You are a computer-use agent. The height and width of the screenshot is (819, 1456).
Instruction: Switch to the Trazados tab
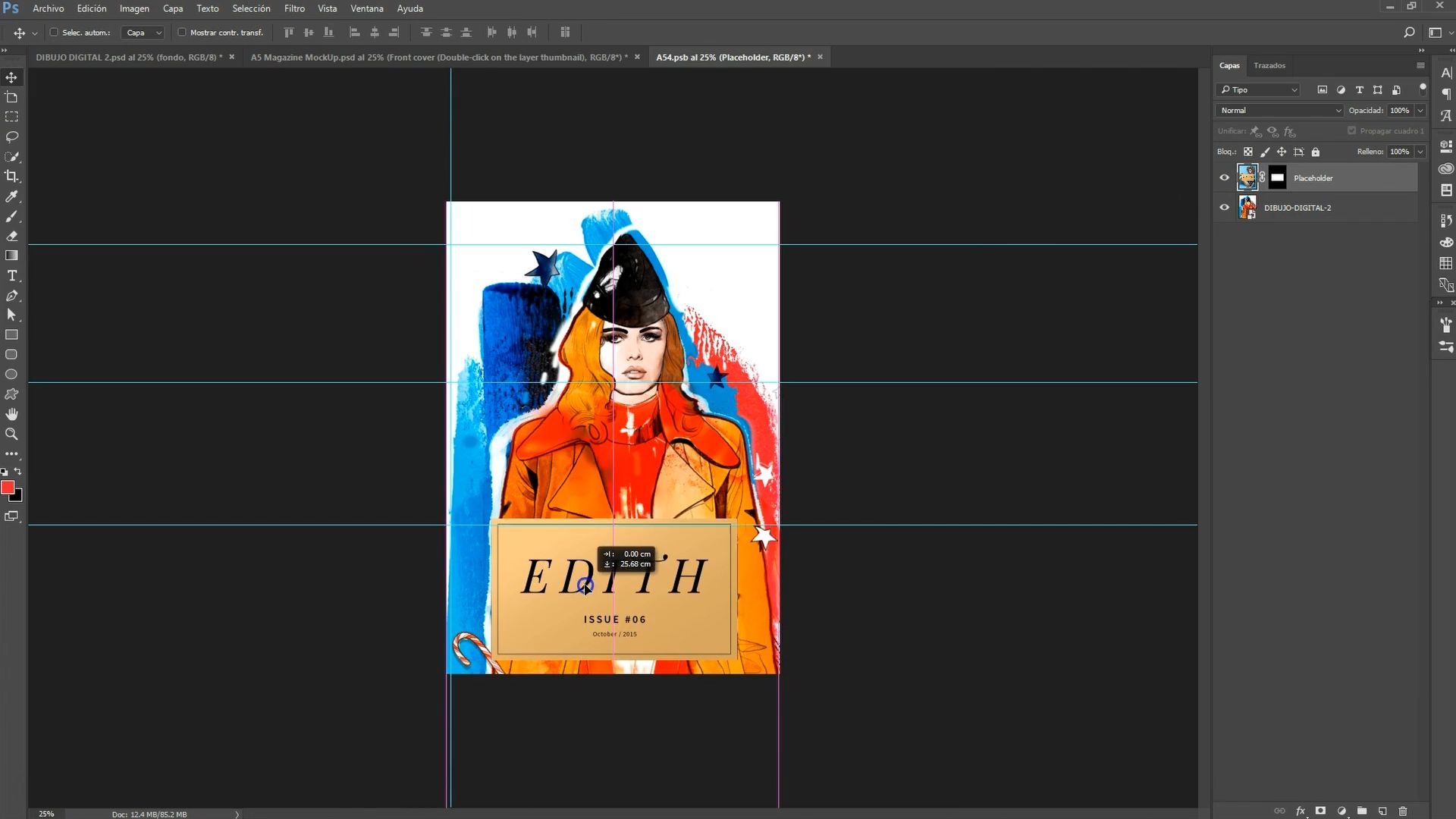click(1269, 65)
